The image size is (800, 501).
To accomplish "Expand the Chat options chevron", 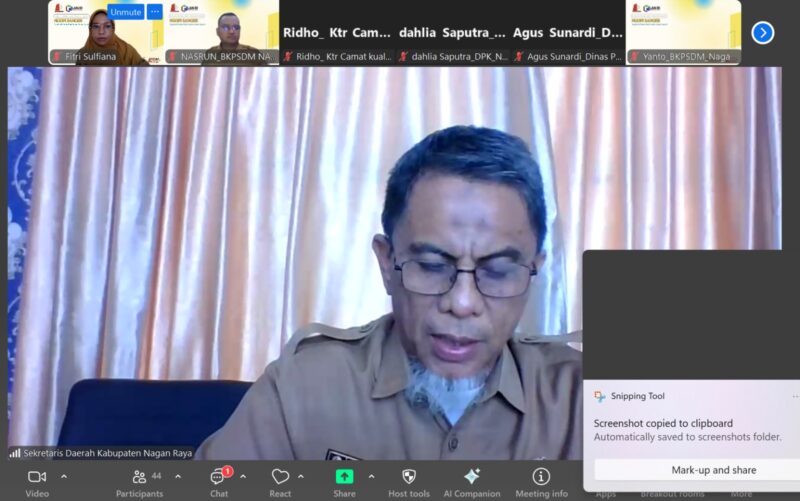I will [243, 477].
